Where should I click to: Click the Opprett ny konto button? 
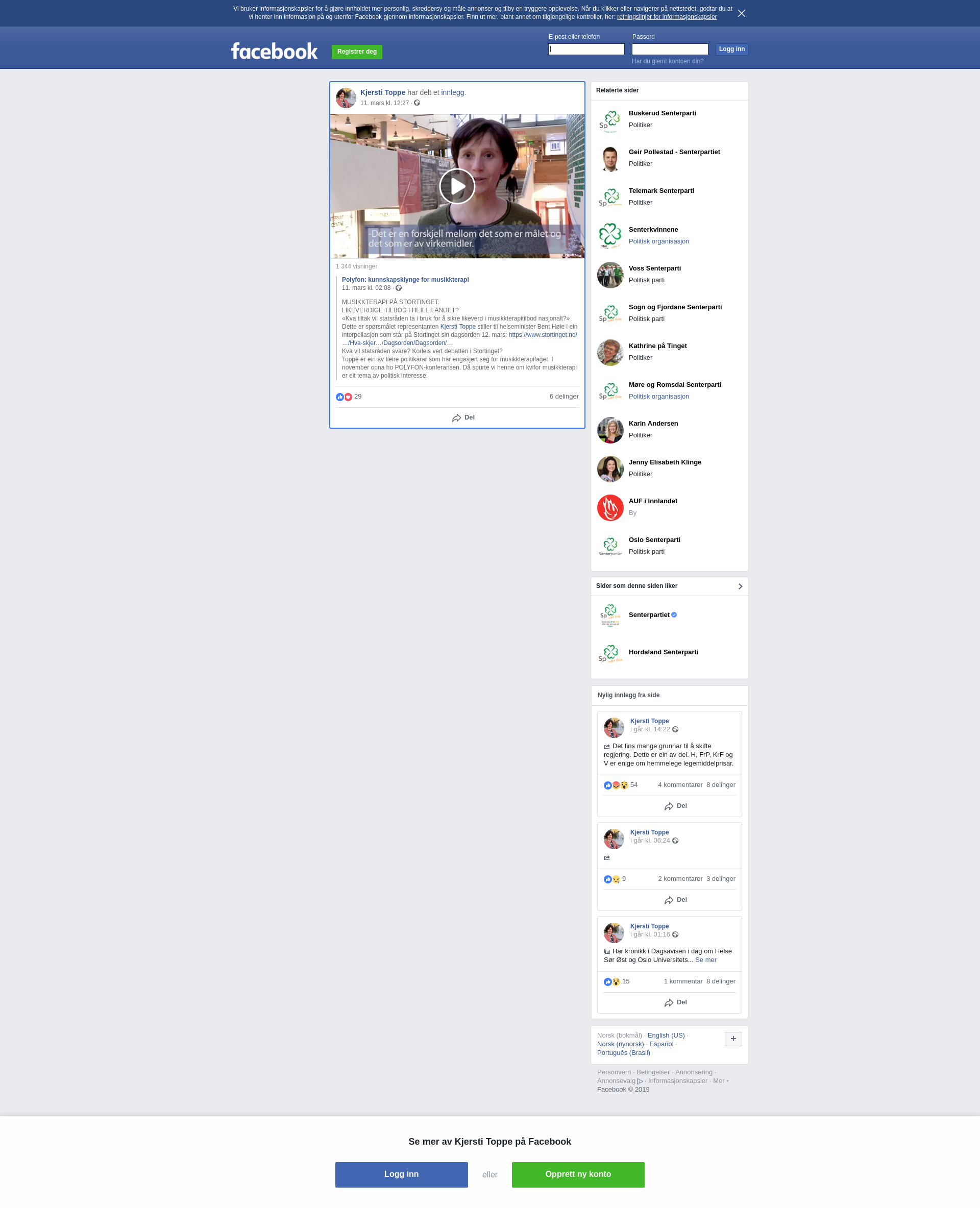pos(578,1175)
